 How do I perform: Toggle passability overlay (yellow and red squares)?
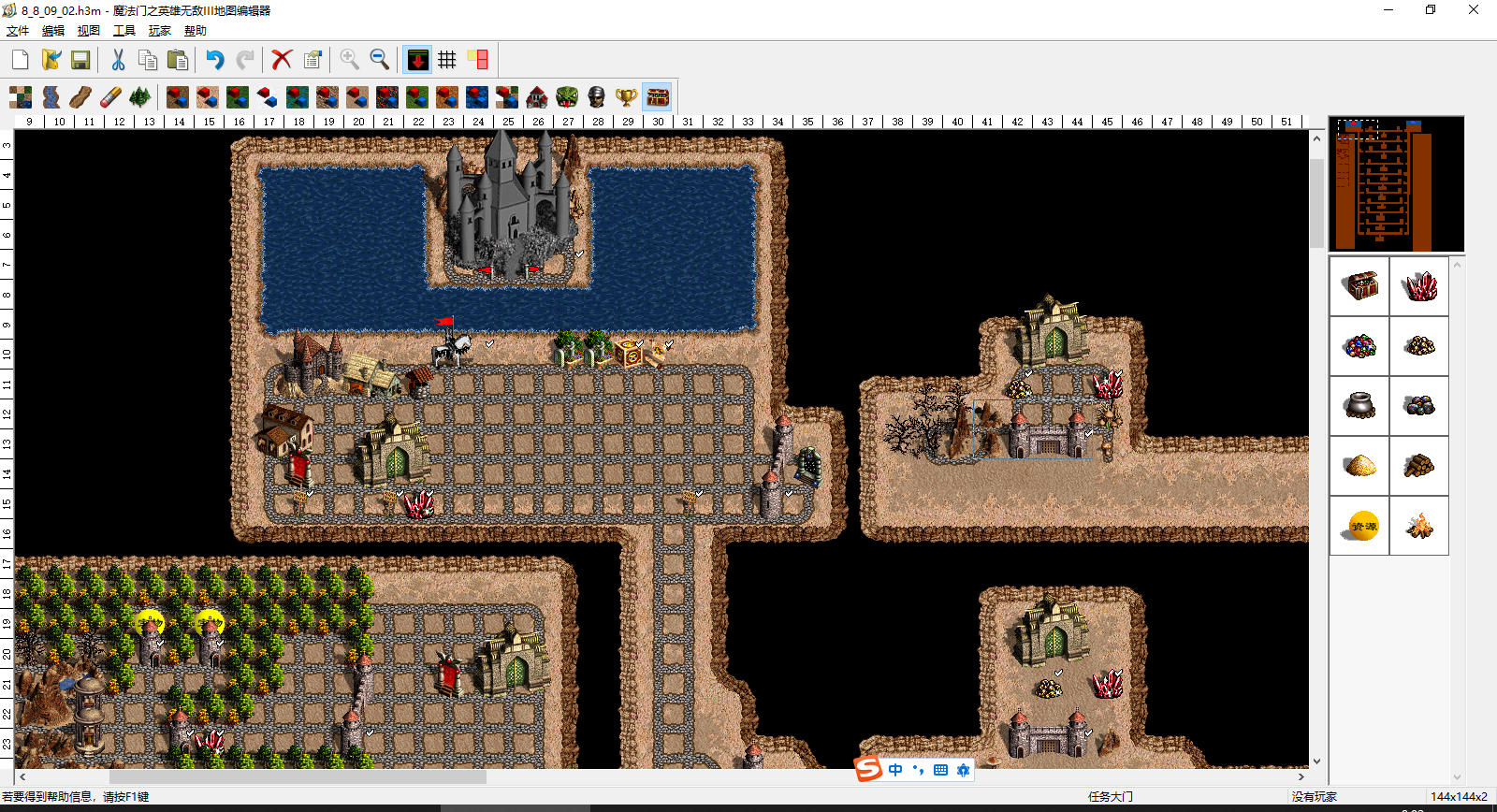pos(477,60)
